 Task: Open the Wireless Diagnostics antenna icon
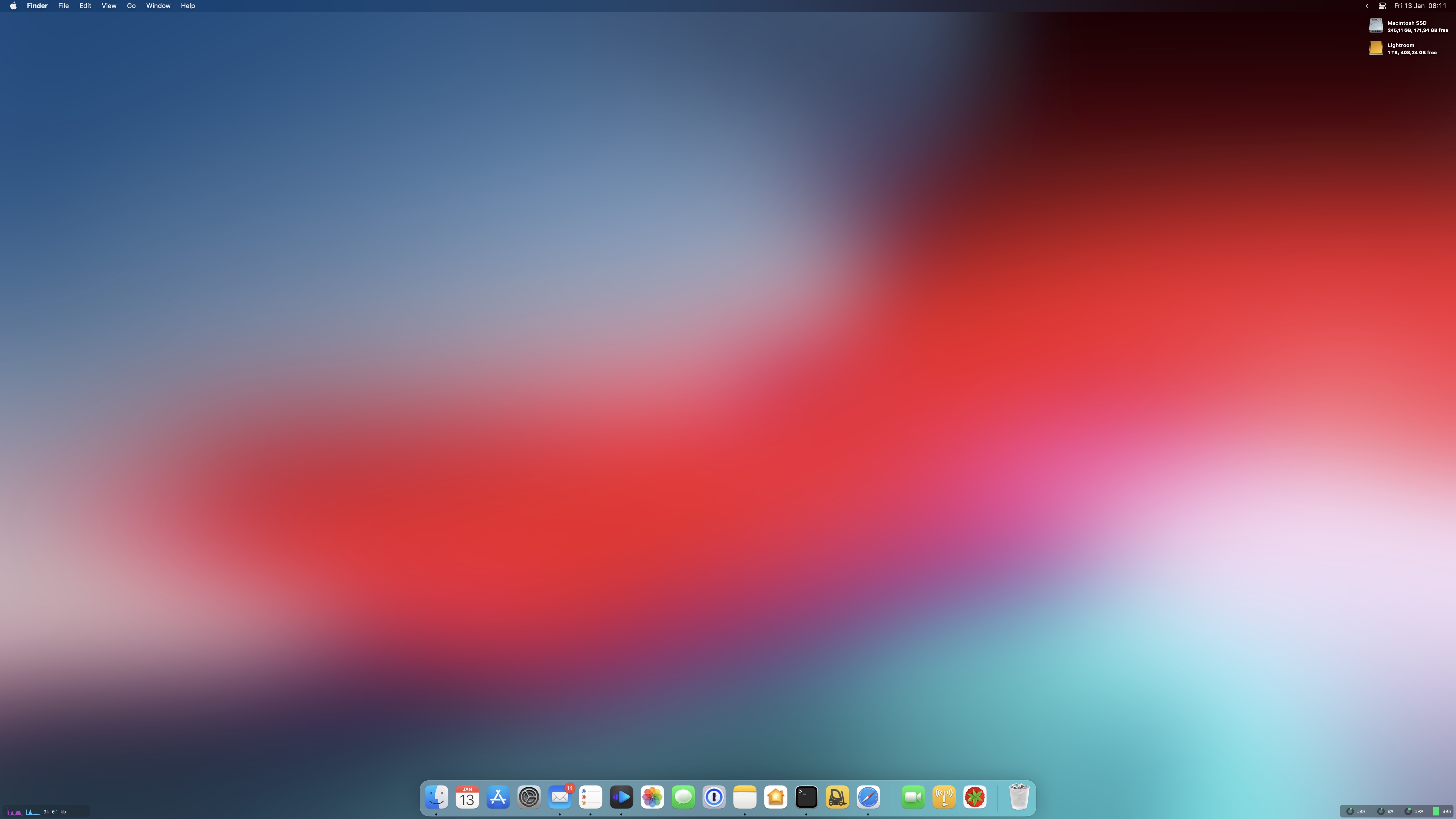click(944, 797)
